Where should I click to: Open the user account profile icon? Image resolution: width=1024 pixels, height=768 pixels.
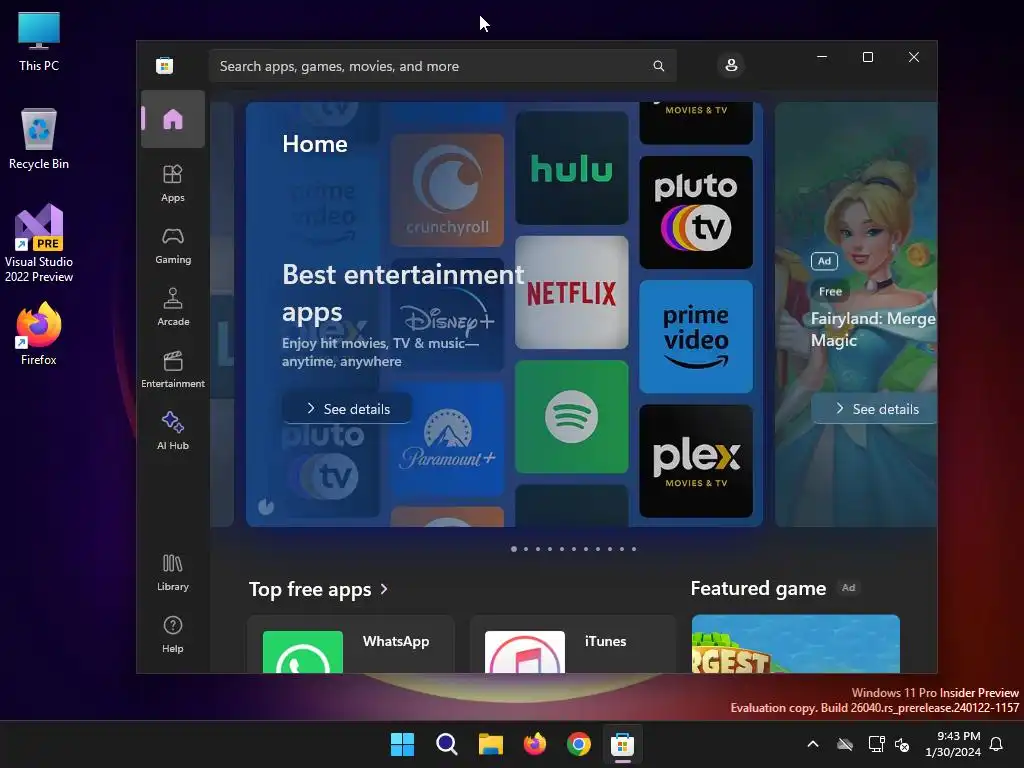[x=731, y=65]
